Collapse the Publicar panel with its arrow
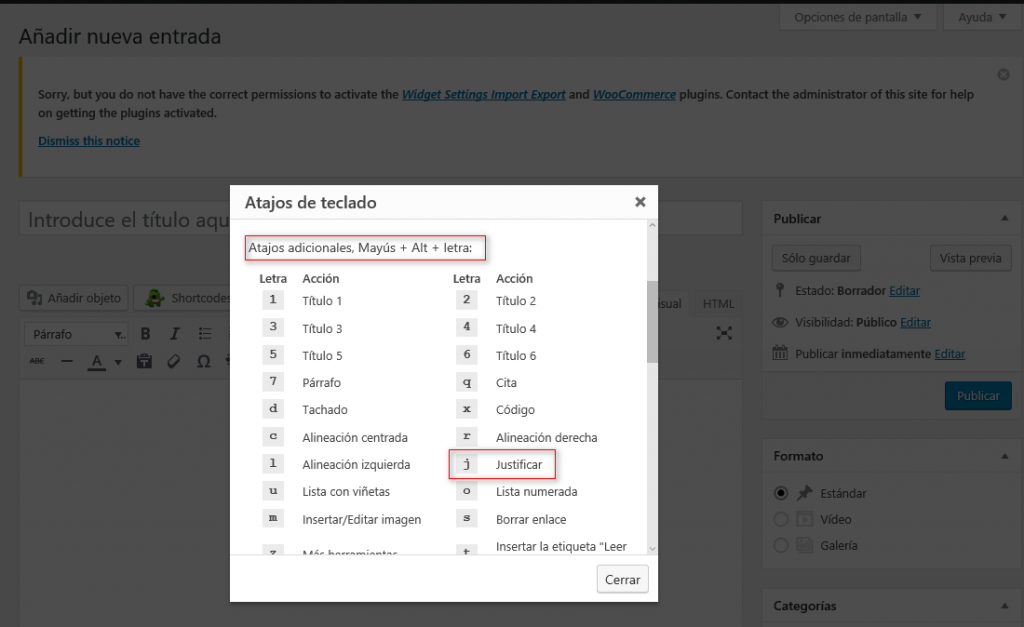This screenshot has height=627, width=1024. (1004, 218)
